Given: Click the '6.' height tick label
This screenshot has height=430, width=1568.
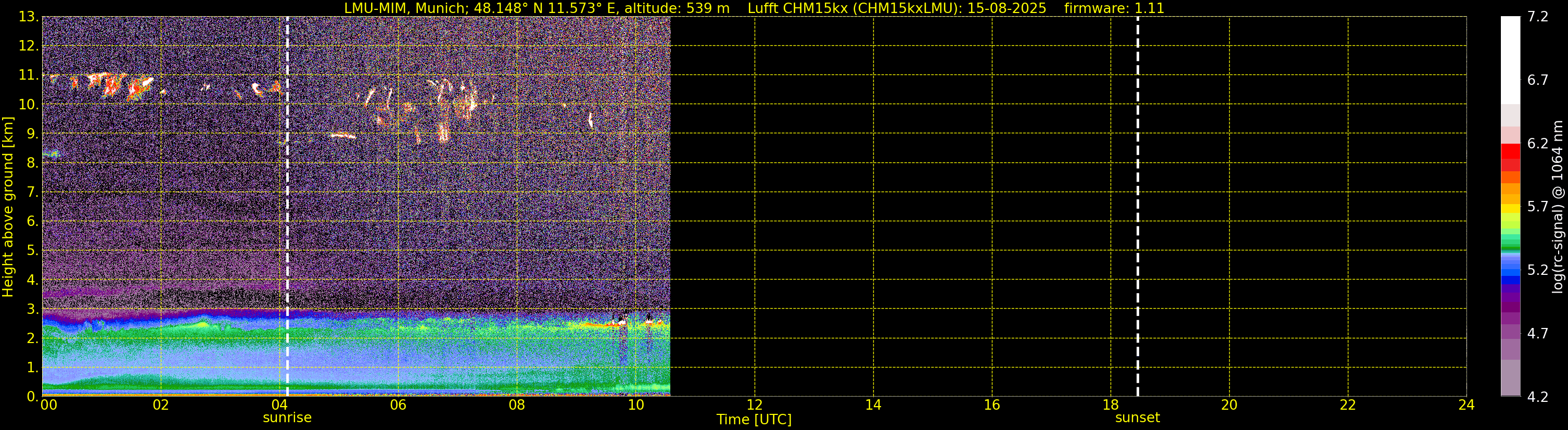Looking at the screenshot, I should [32, 222].
